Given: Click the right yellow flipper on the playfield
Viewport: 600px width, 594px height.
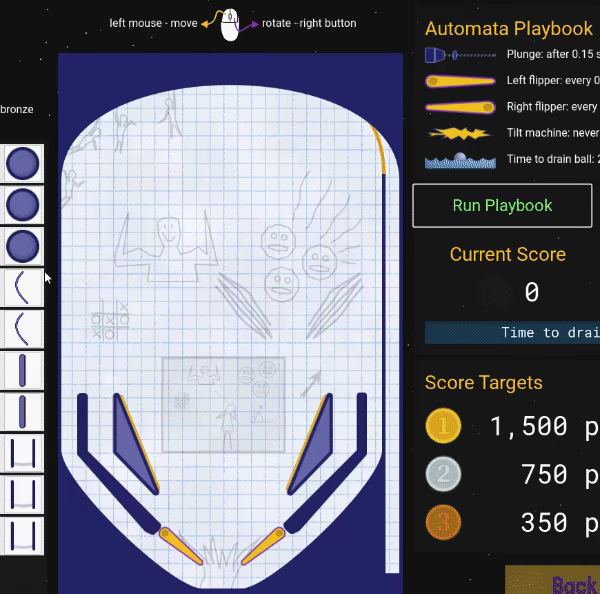Looking at the screenshot, I should point(263,546).
